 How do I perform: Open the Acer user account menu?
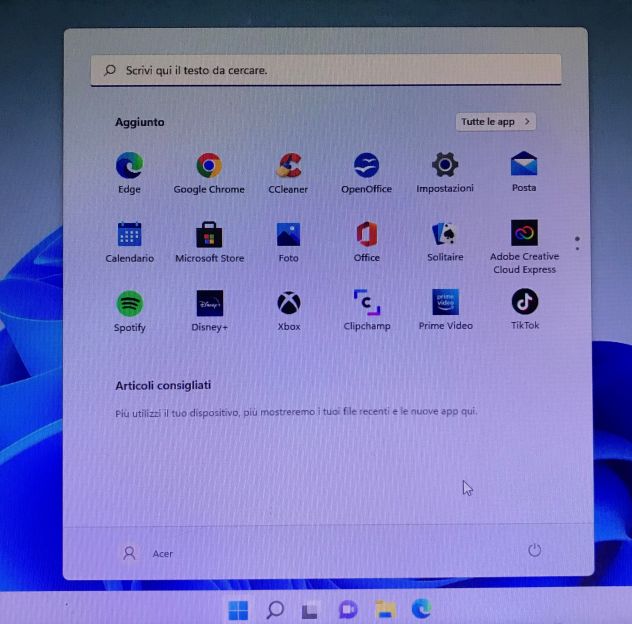(148, 553)
